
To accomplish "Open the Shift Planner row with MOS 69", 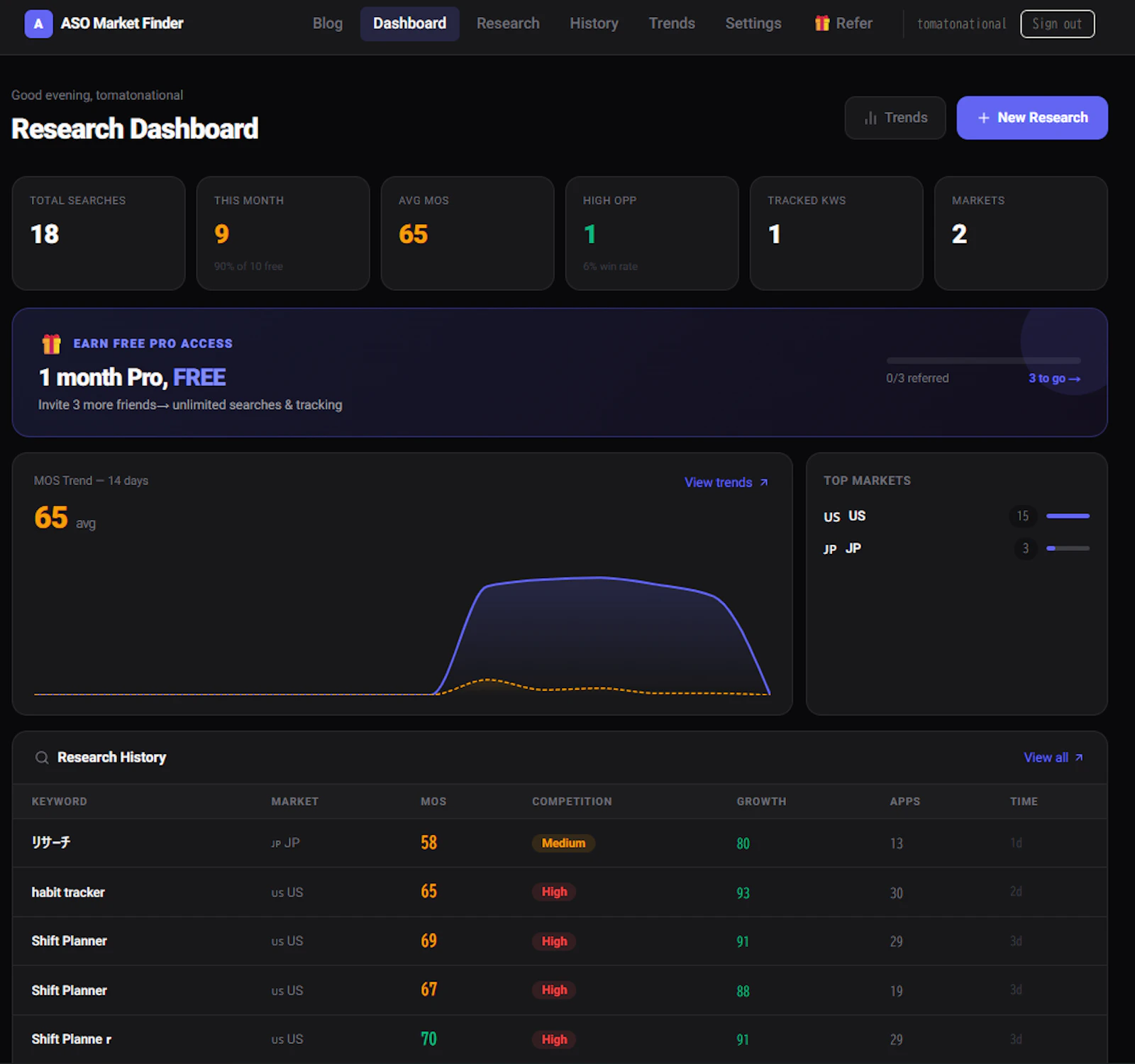I will [x=560, y=941].
